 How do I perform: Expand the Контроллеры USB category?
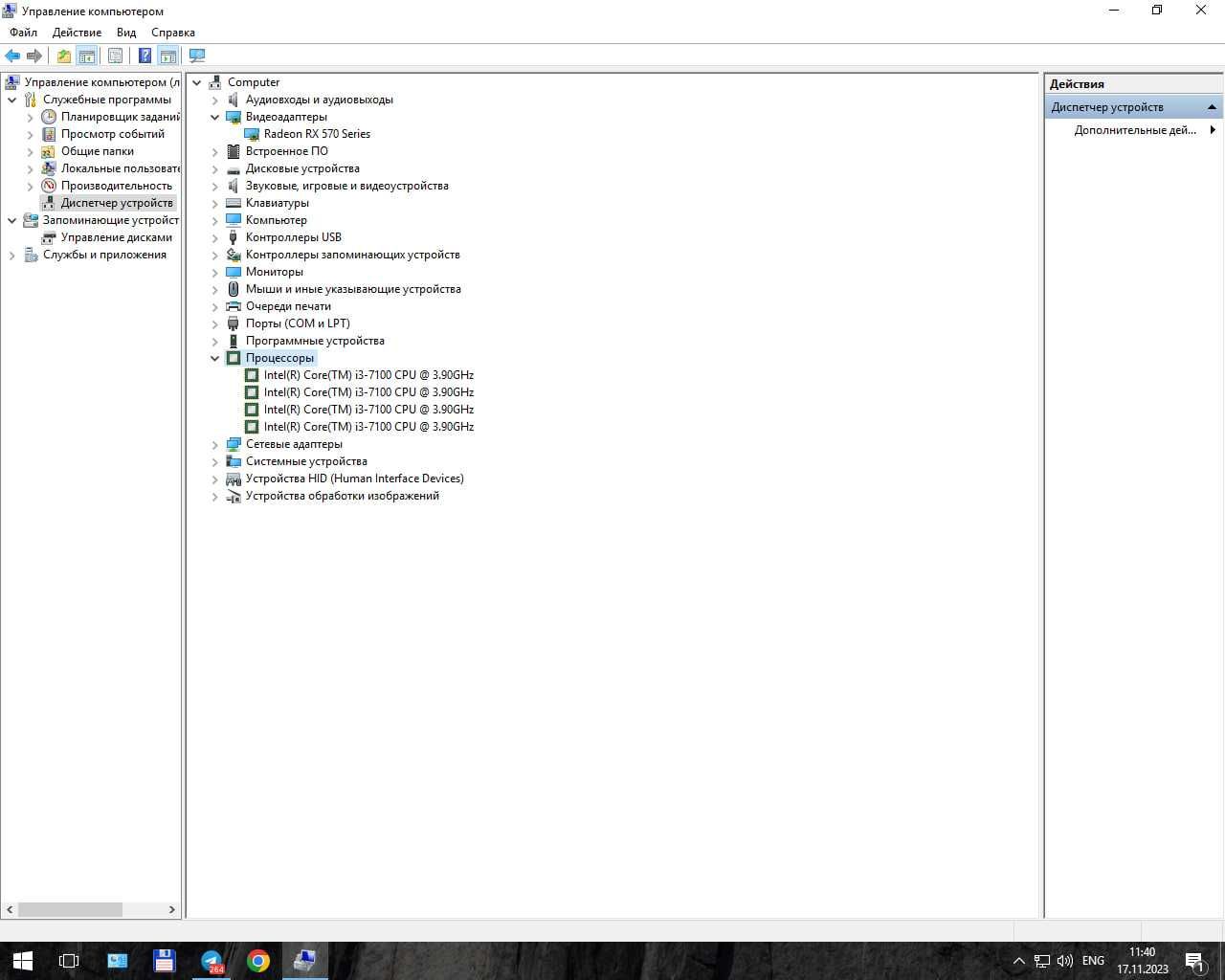pos(215,237)
